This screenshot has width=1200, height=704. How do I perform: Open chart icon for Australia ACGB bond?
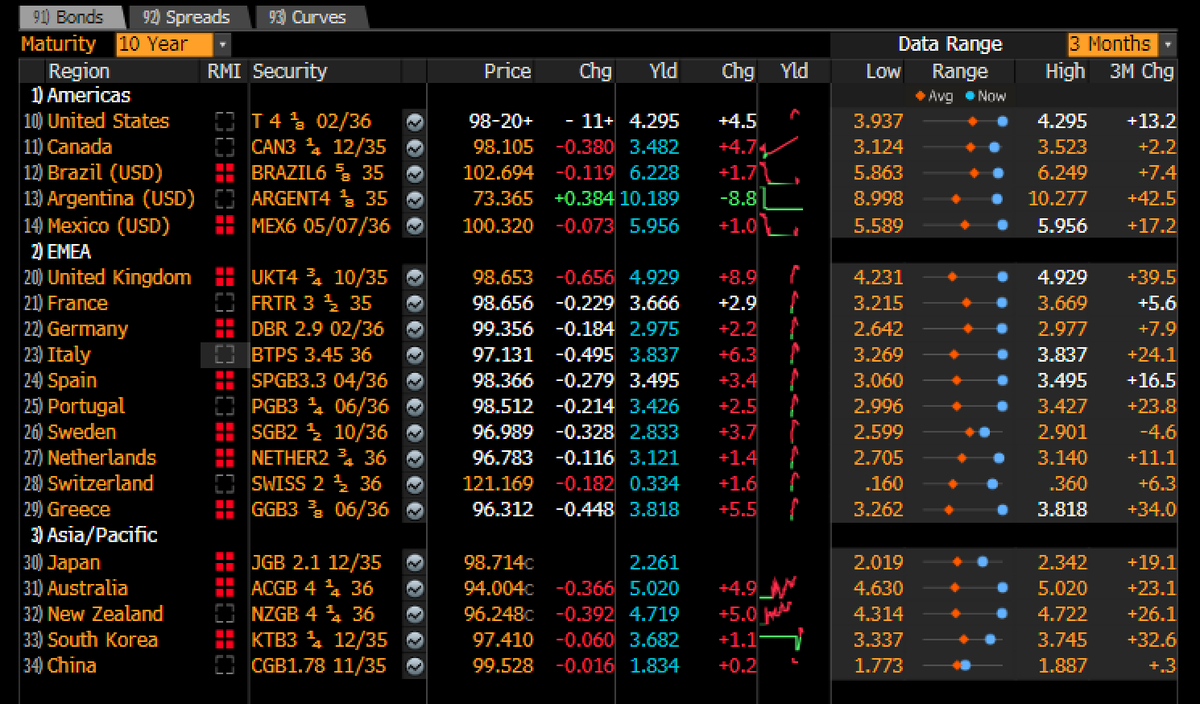click(x=414, y=589)
